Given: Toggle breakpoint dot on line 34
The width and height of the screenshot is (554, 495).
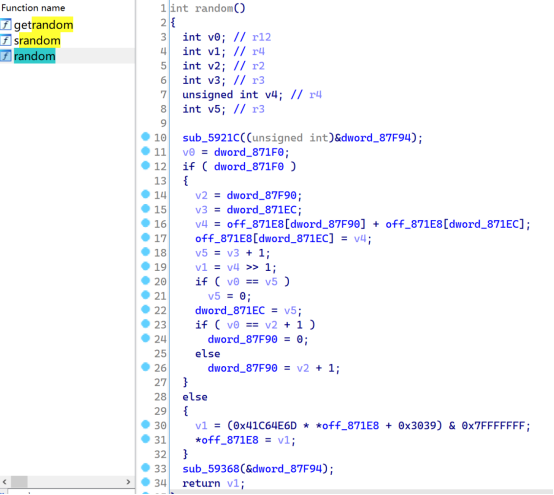Looking at the screenshot, I should [x=146, y=482].
